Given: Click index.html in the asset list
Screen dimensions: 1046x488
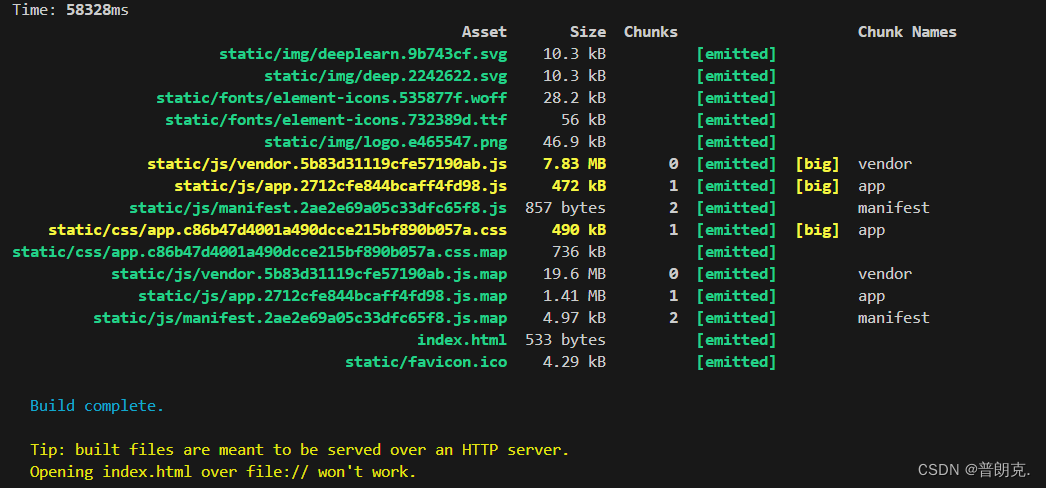Looking at the screenshot, I should [462, 340].
